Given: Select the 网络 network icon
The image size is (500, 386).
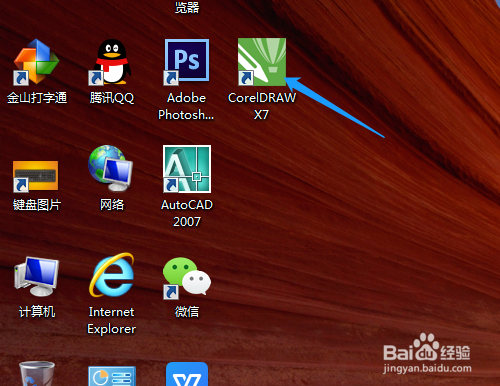Looking at the screenshot, I should 111,168.
